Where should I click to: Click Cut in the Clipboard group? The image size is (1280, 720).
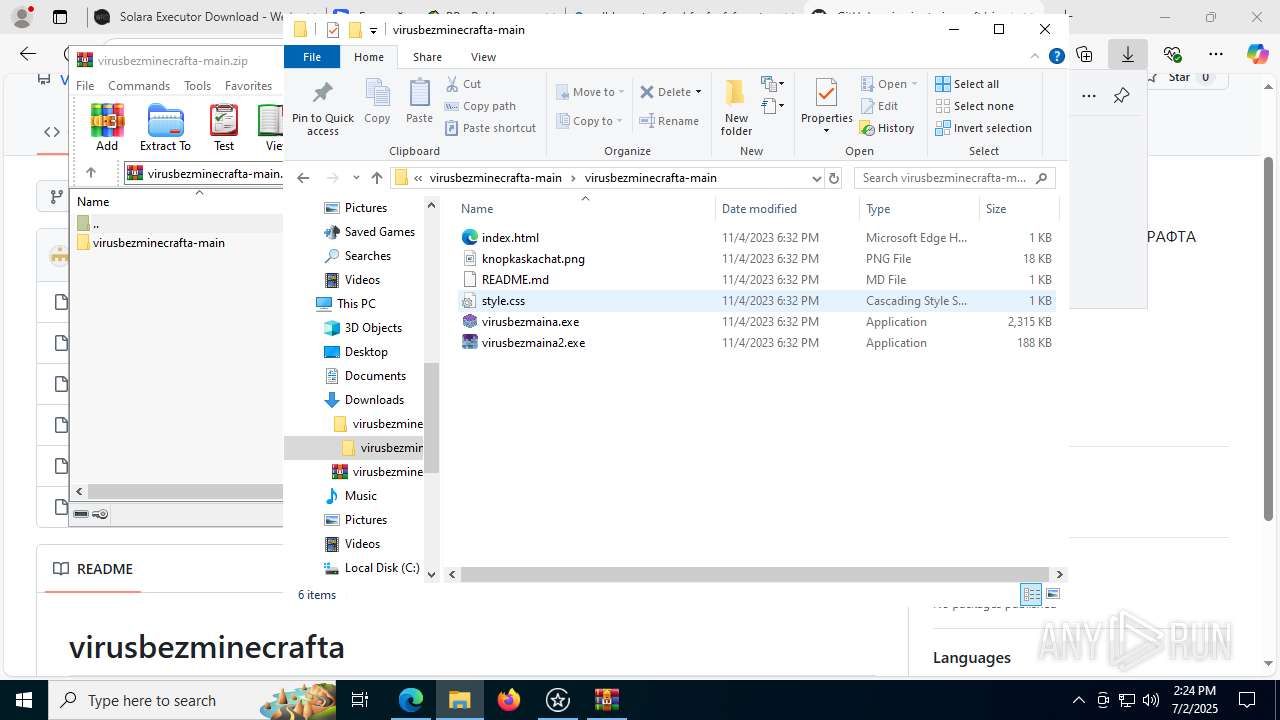[463, 84]
